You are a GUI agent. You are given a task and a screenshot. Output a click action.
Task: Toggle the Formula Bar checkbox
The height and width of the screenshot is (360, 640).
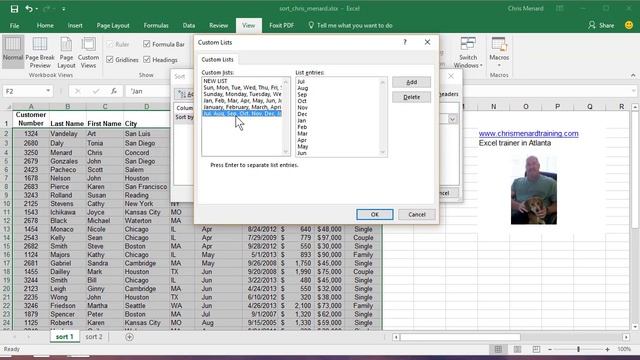pyautogui.click(x=147, y=44)
